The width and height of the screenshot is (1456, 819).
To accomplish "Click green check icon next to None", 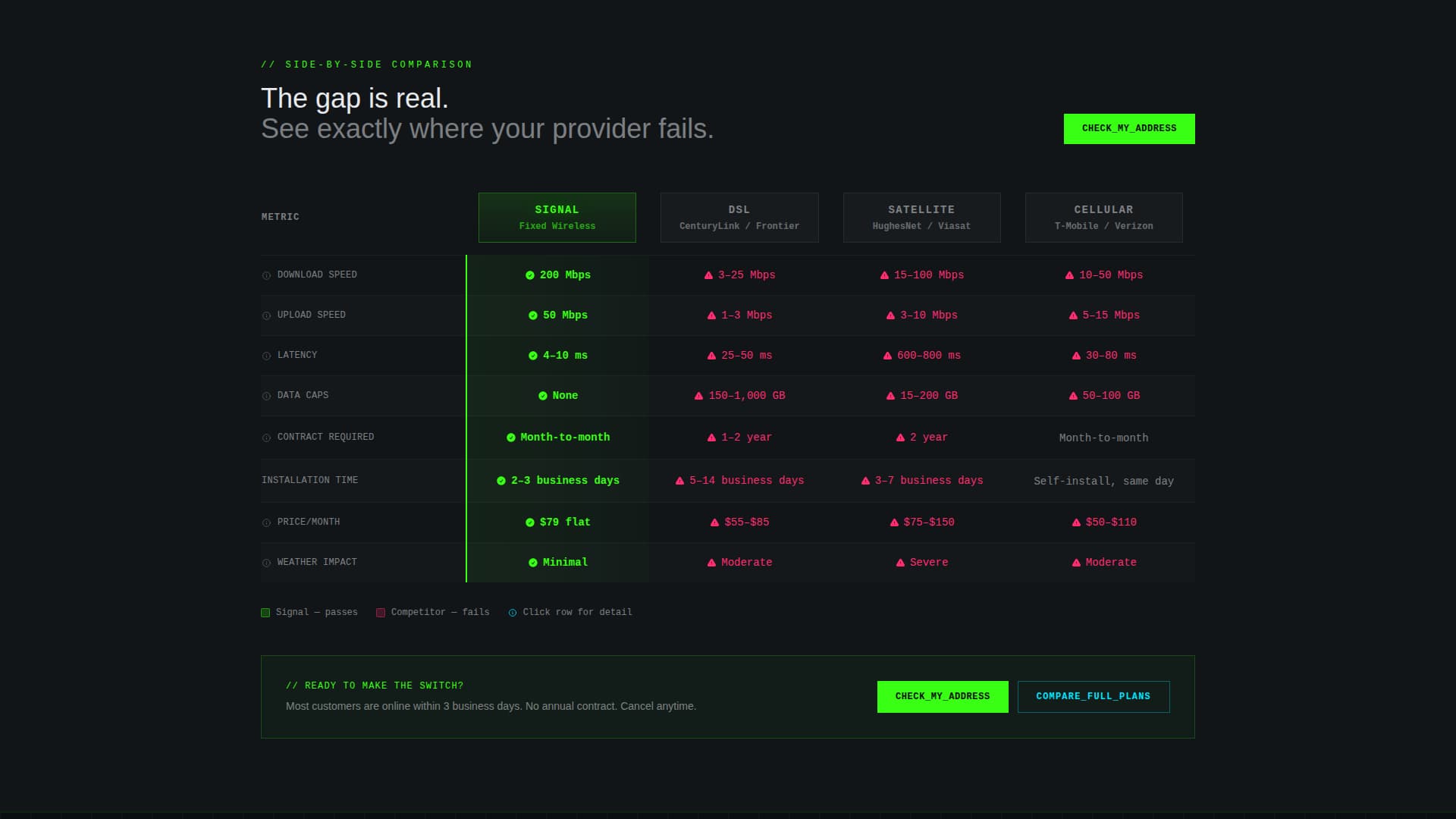I will [543, 396].
